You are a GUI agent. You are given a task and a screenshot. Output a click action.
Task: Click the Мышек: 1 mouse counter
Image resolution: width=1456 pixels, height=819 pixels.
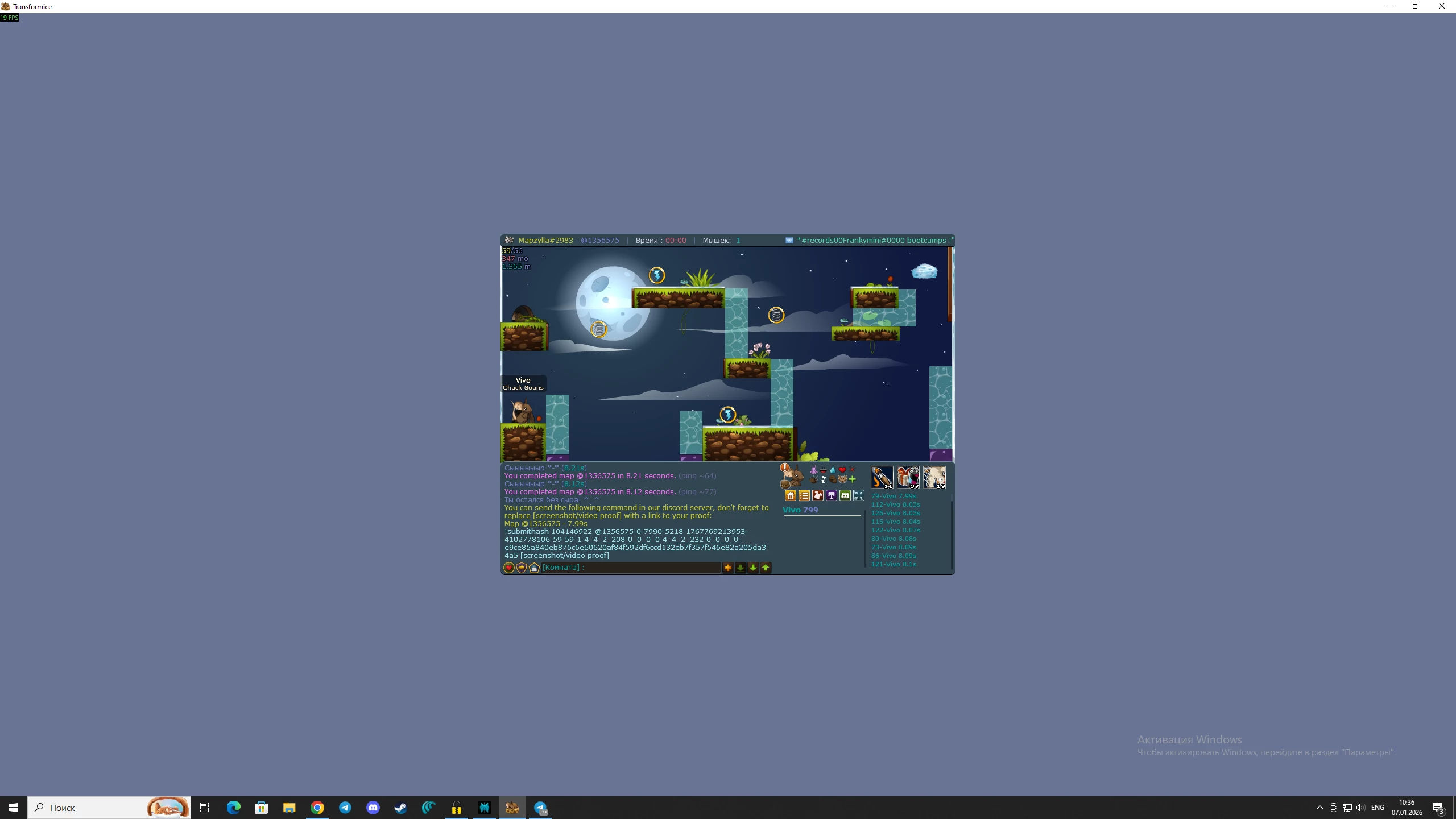coord(722,240)
